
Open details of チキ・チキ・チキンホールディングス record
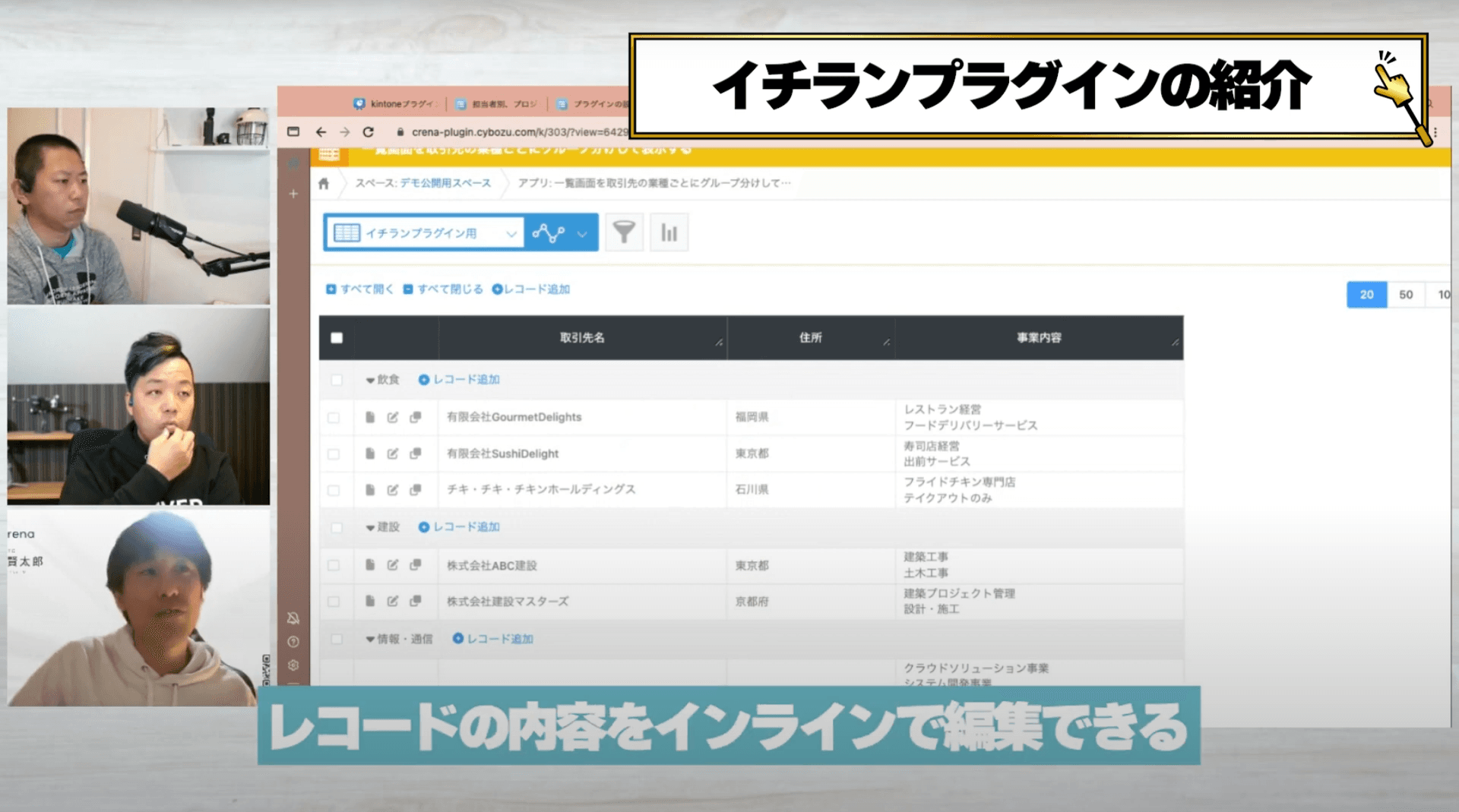pos(370,490)
